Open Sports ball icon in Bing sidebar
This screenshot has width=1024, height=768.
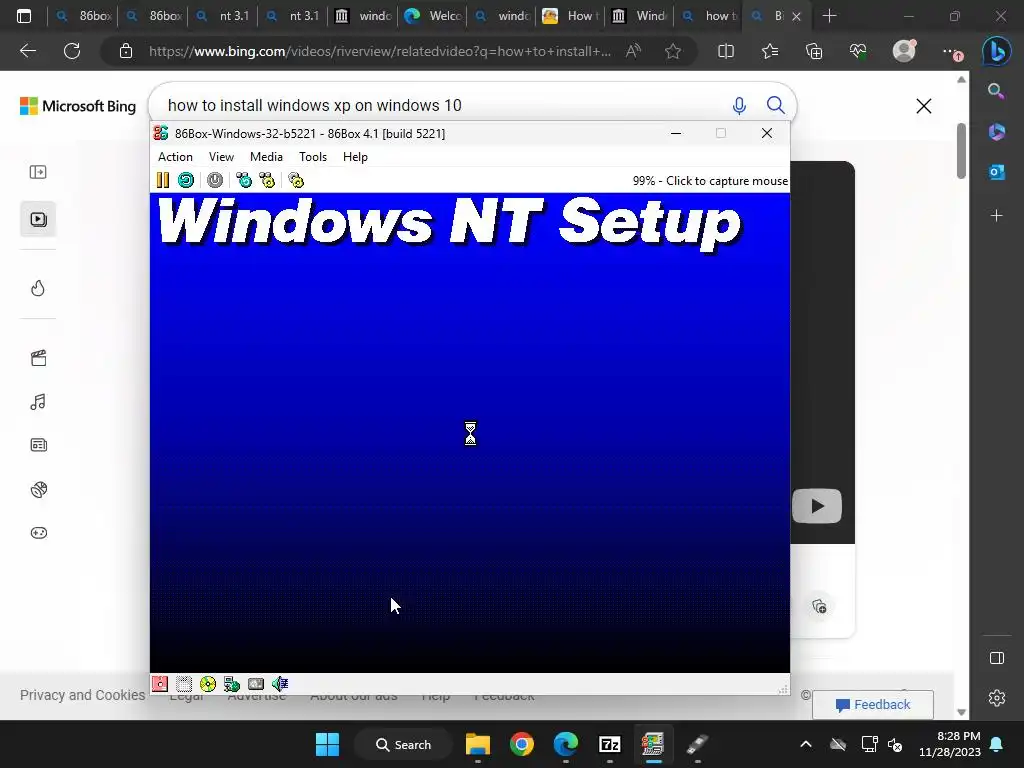click(x=38, y=489)
